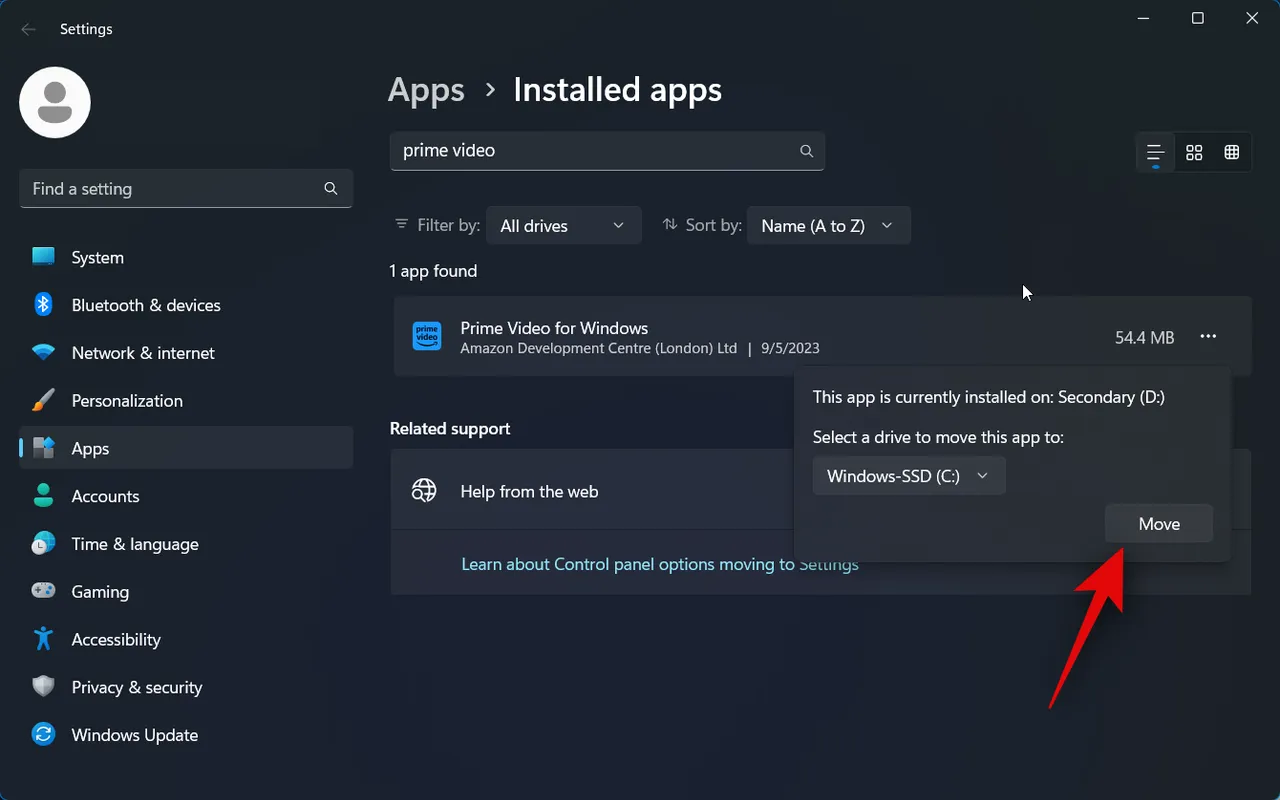Click the Privacy shield icon
The height and width of the screenshot is (800, 1280).
point(43,687)
